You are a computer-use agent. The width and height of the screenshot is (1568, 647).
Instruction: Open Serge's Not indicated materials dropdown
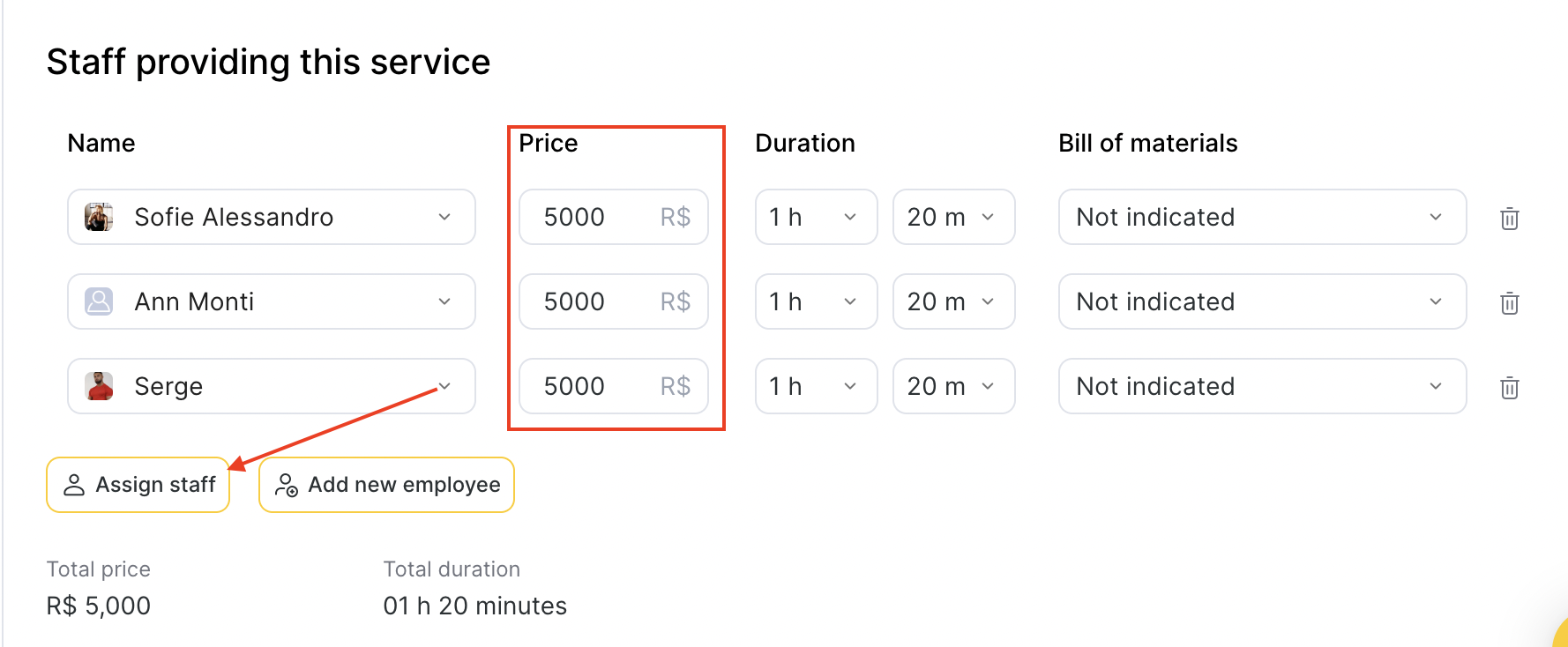(1262, 386)
